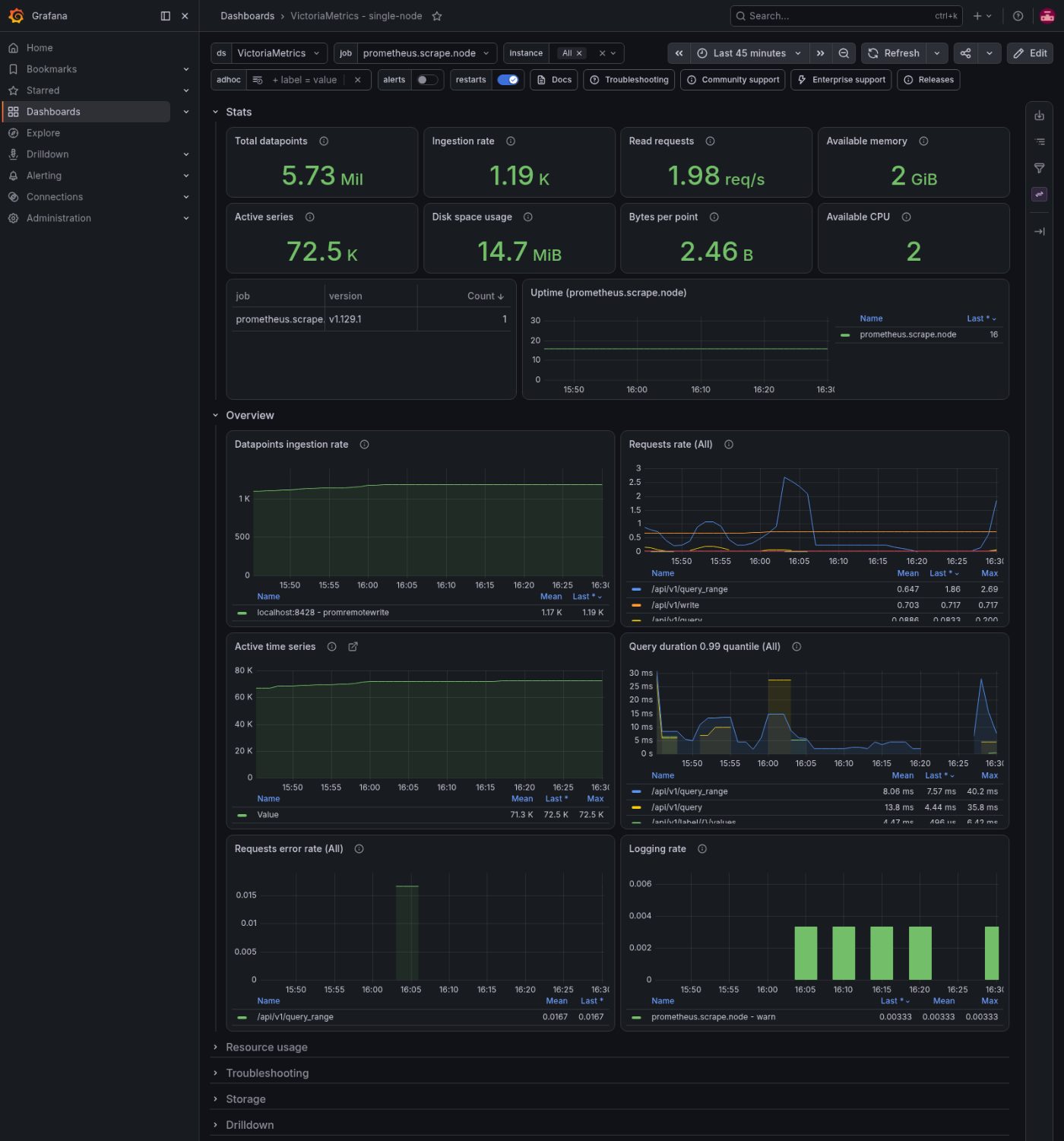The height and width of the screenshot is (1141, 1064).
Task: Open the Enterprise support link
Action: click(841, 80)
